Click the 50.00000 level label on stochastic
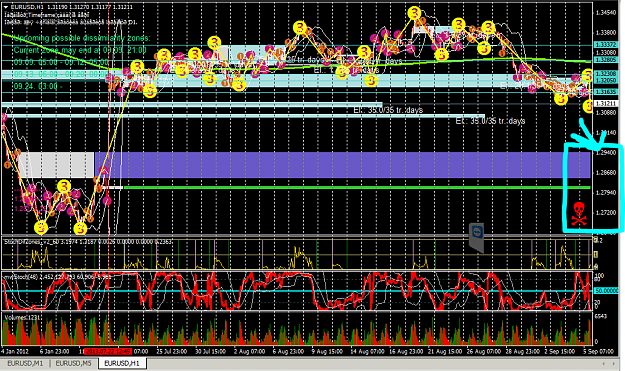The height and width of the screenshot is (371, 625). [606, 291]
